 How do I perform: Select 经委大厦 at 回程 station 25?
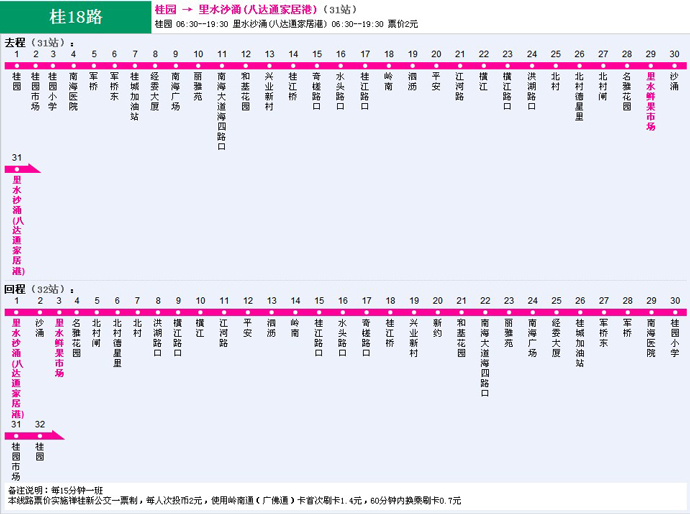point(556,338)
